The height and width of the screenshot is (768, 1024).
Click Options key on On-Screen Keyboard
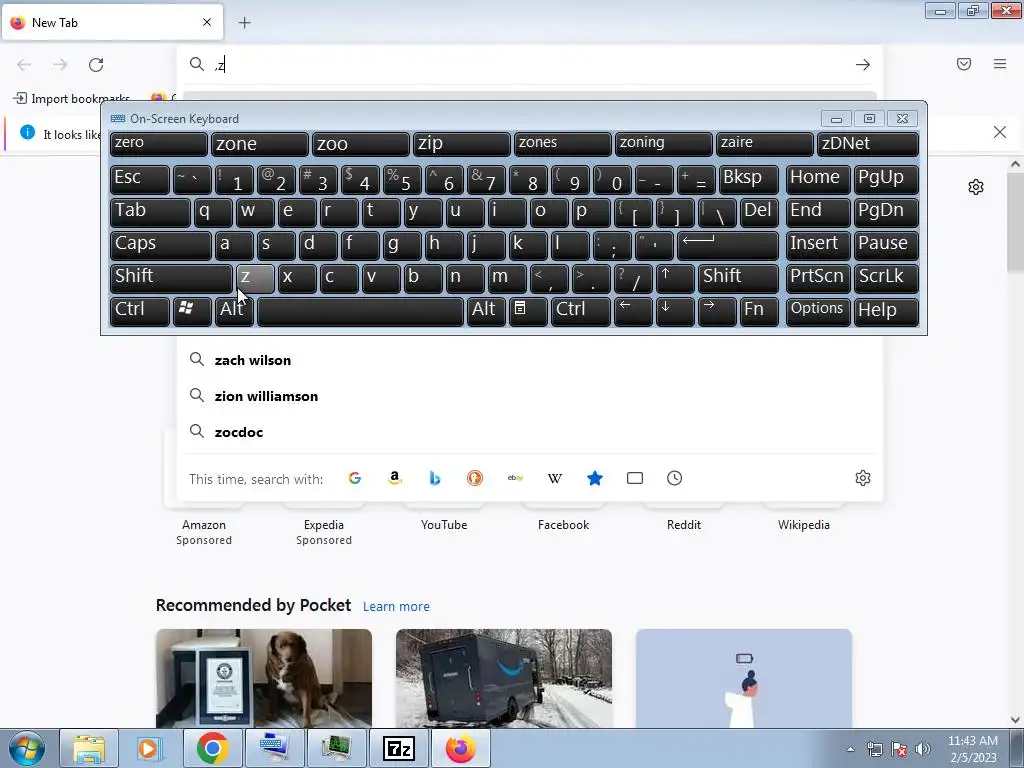tap(818, 310)
